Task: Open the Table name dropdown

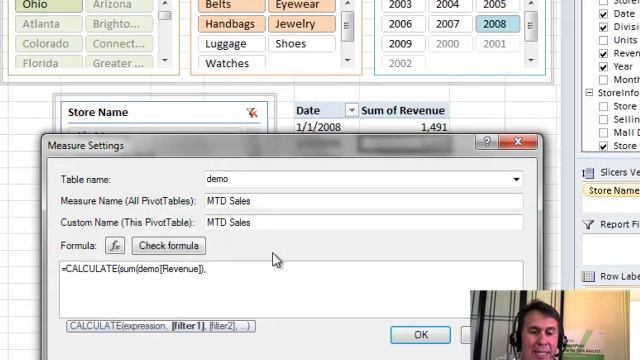Action: click(516, 179)
